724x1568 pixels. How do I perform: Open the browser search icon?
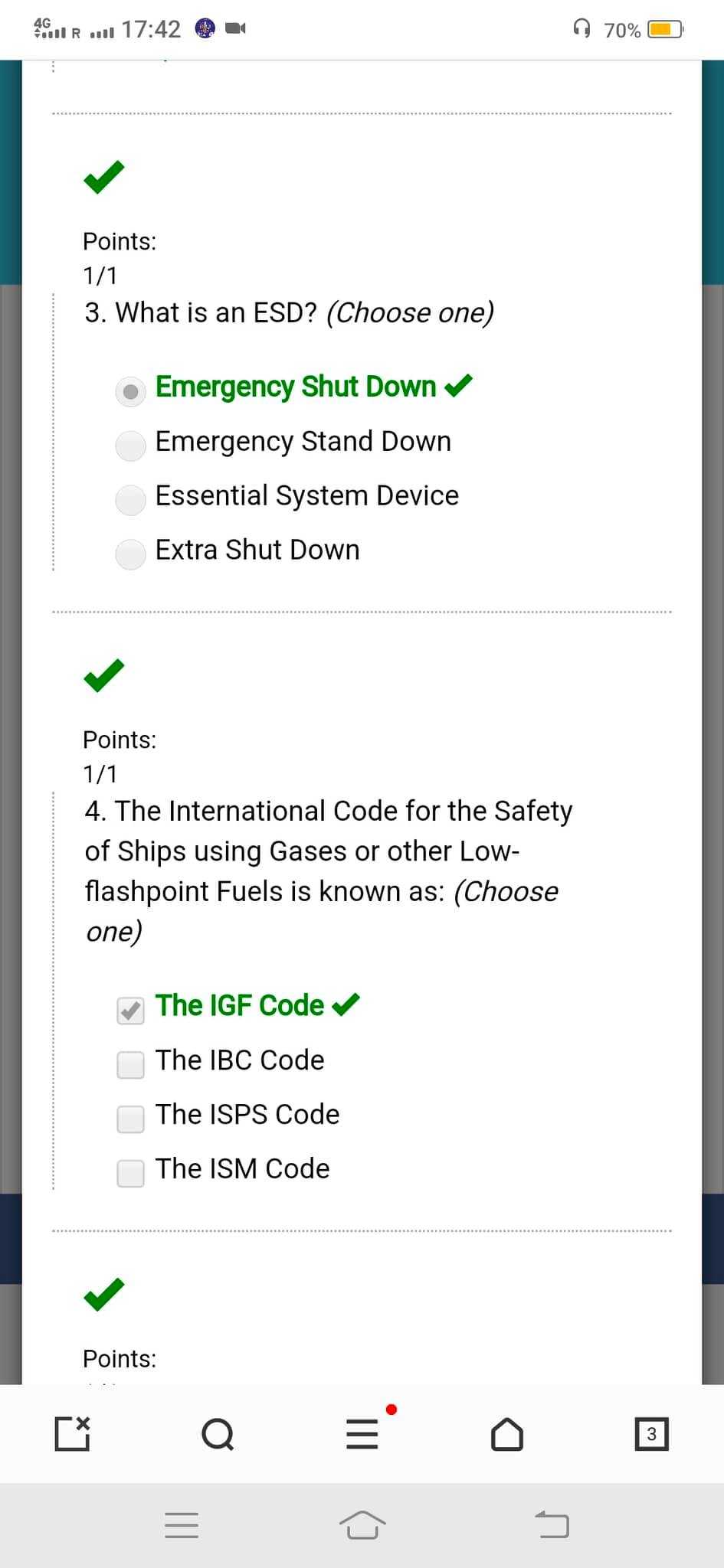coord(218,1434)
